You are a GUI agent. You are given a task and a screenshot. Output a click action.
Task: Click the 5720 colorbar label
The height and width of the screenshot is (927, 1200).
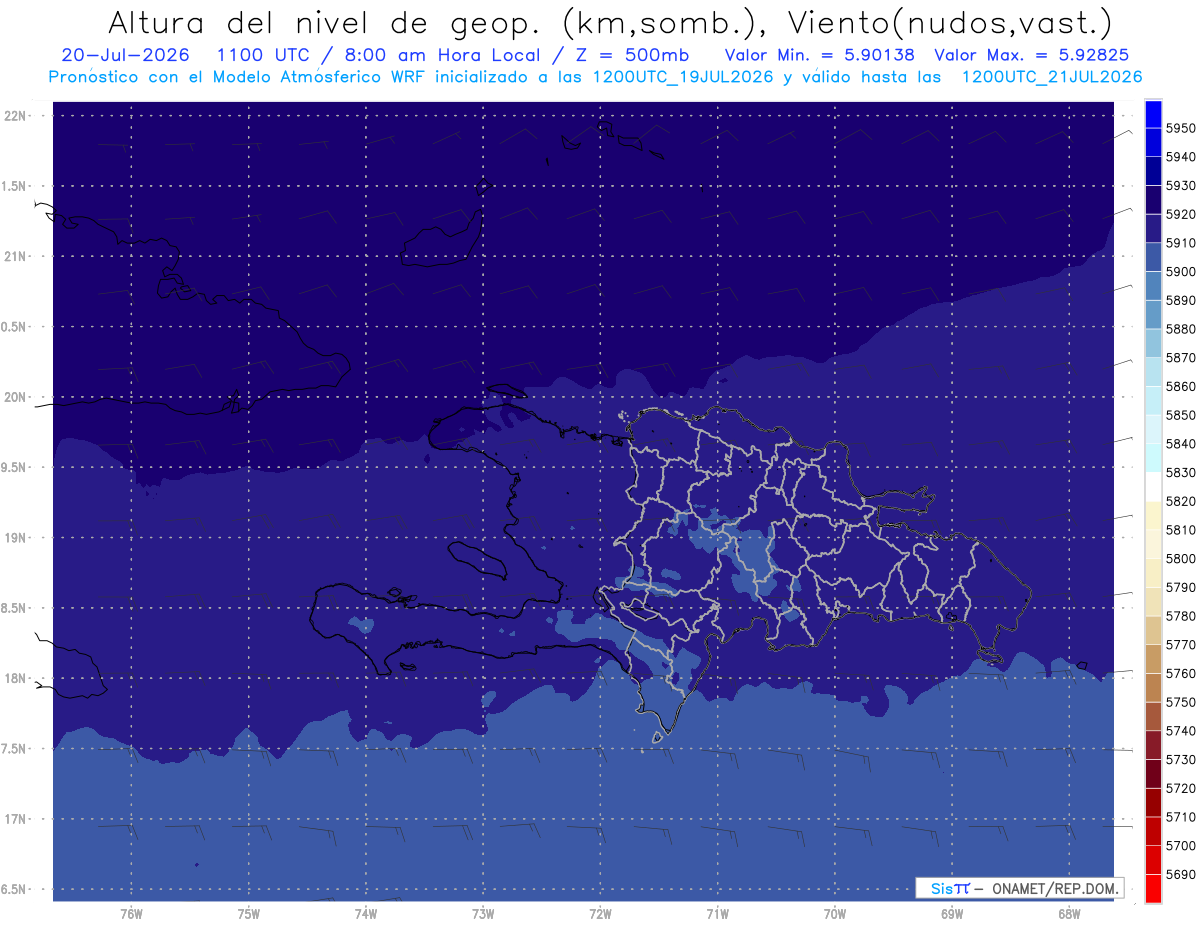coord(1180,788)
